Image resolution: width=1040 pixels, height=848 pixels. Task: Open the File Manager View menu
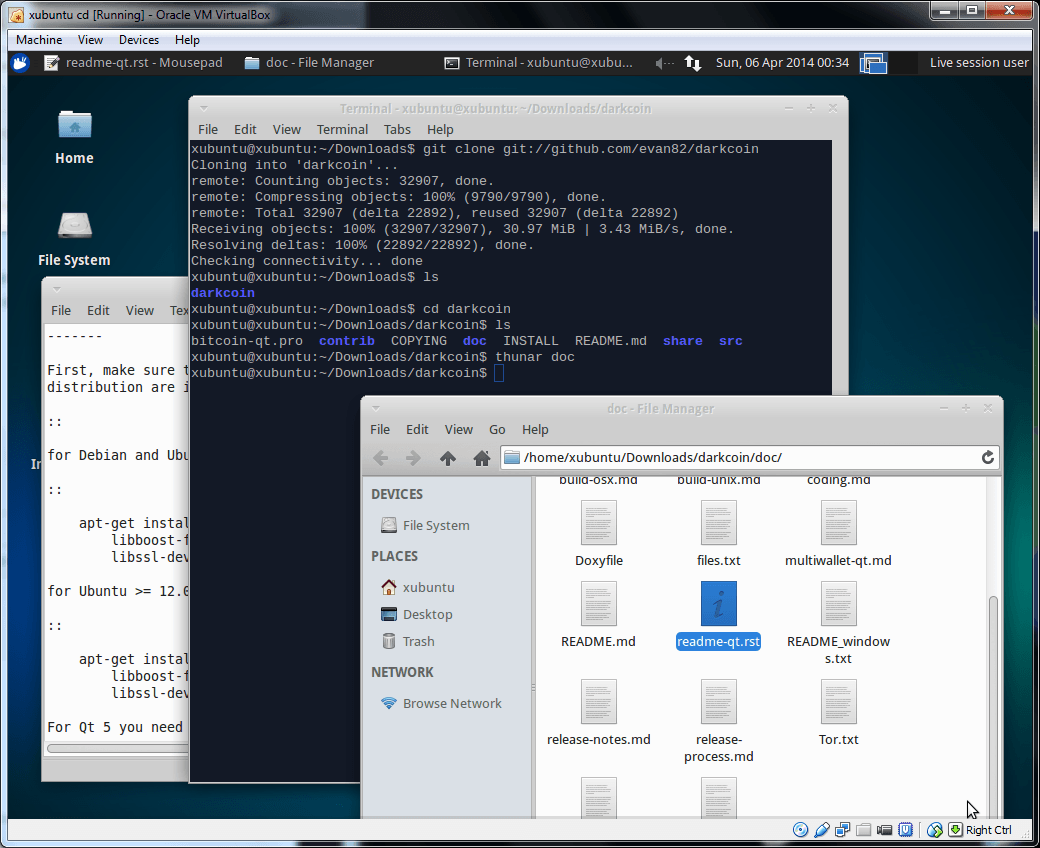(x=458, y=430)
